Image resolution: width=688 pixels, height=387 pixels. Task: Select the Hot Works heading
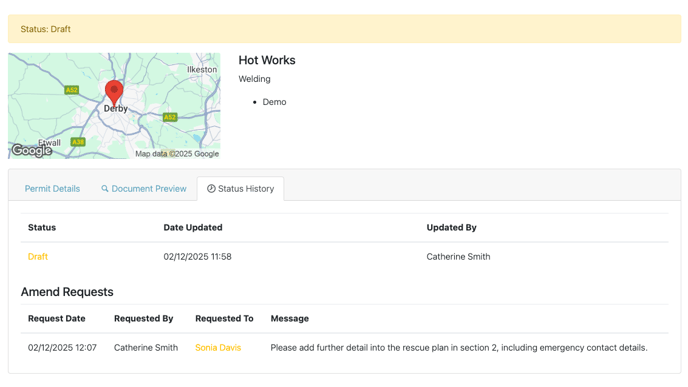(267, 60)
